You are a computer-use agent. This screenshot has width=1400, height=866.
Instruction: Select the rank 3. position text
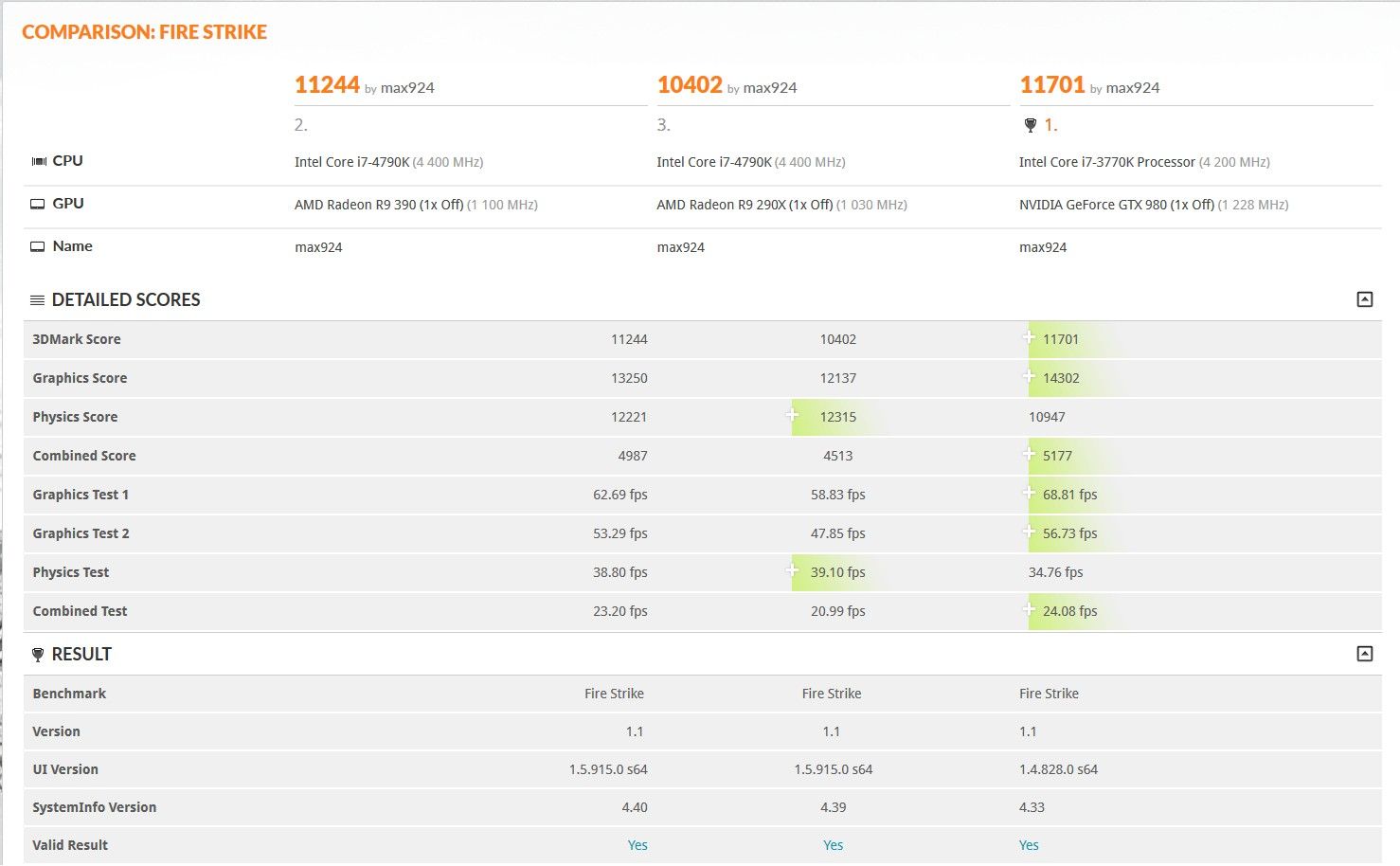(664, 125)
